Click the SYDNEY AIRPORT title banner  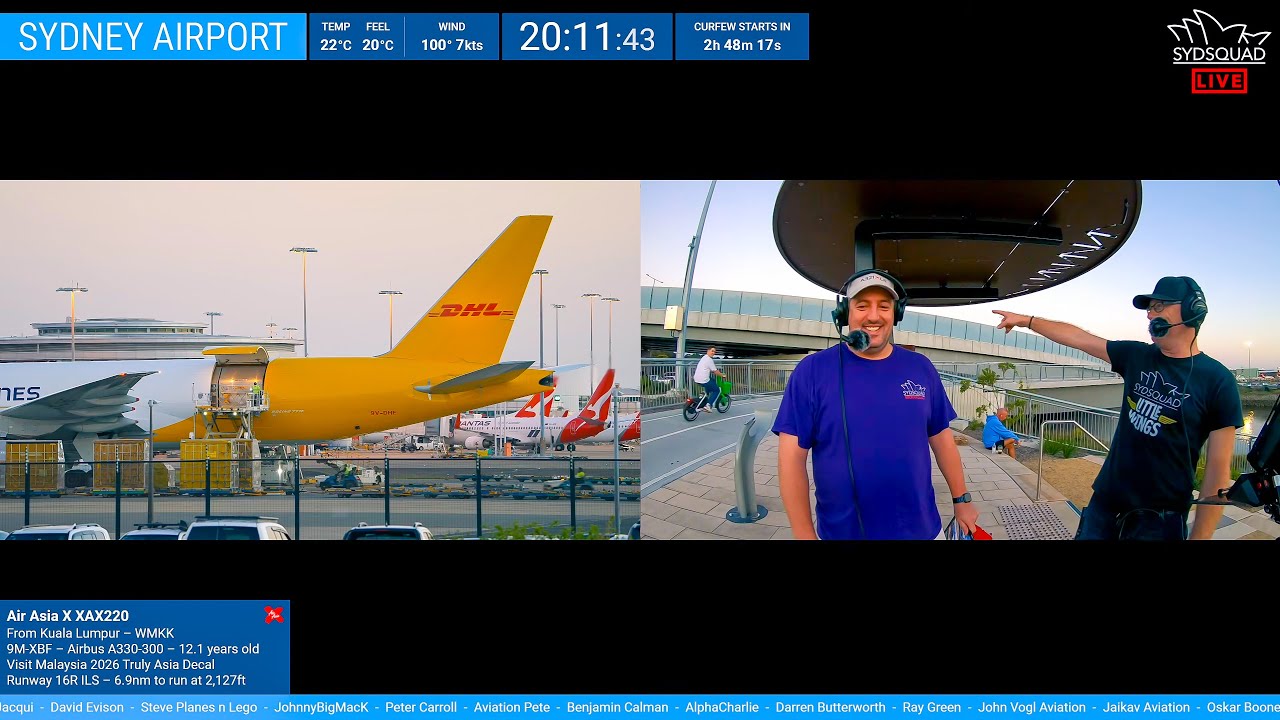pyautogui.click(x=153, y=37)
